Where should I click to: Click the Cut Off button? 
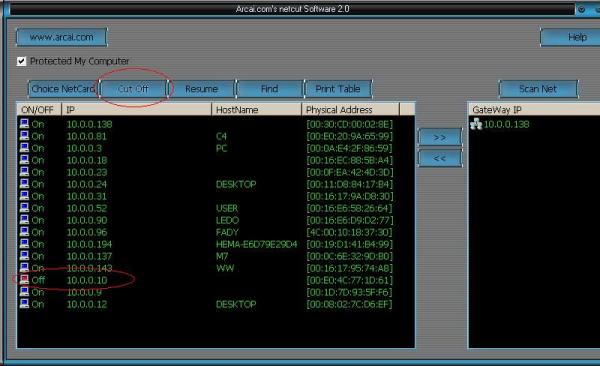(133, 89)
